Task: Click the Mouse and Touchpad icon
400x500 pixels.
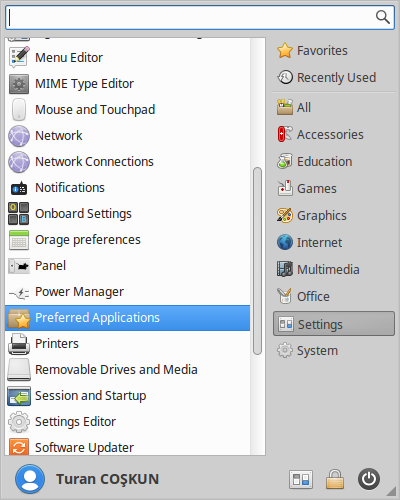Action: [19, 110]
